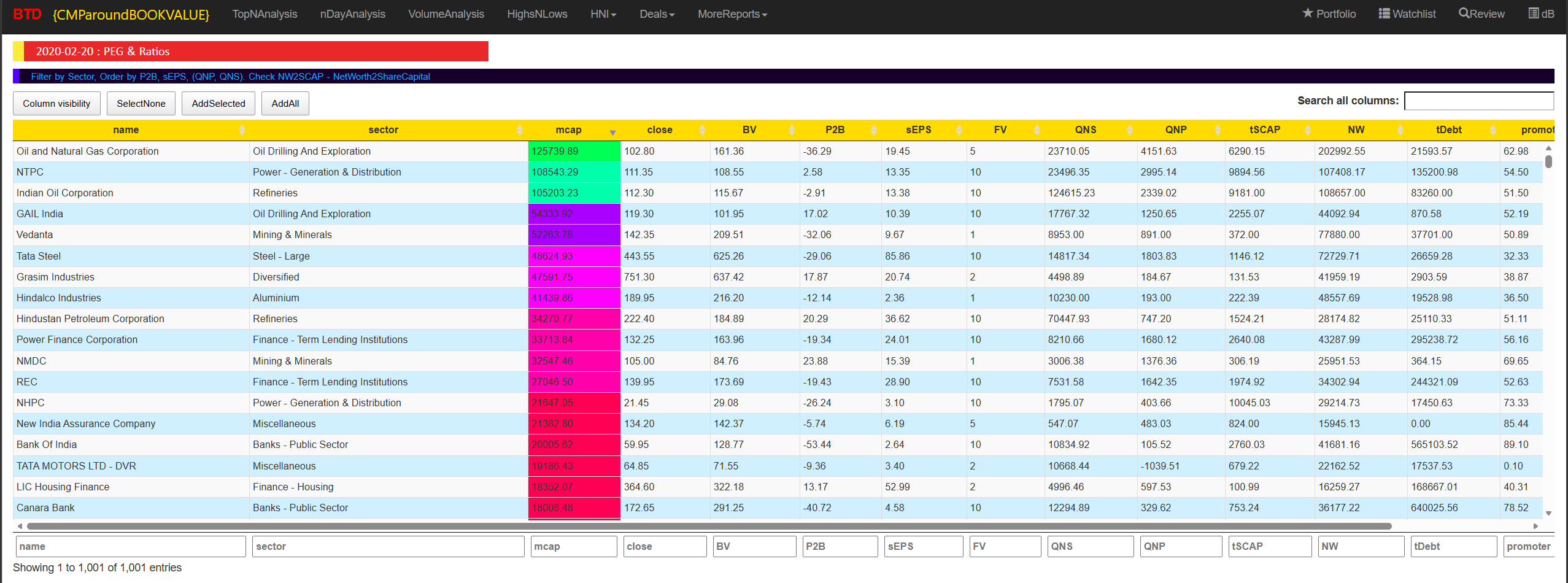
Task: Select 'Aluminium' sector cell
Action: 388,298
